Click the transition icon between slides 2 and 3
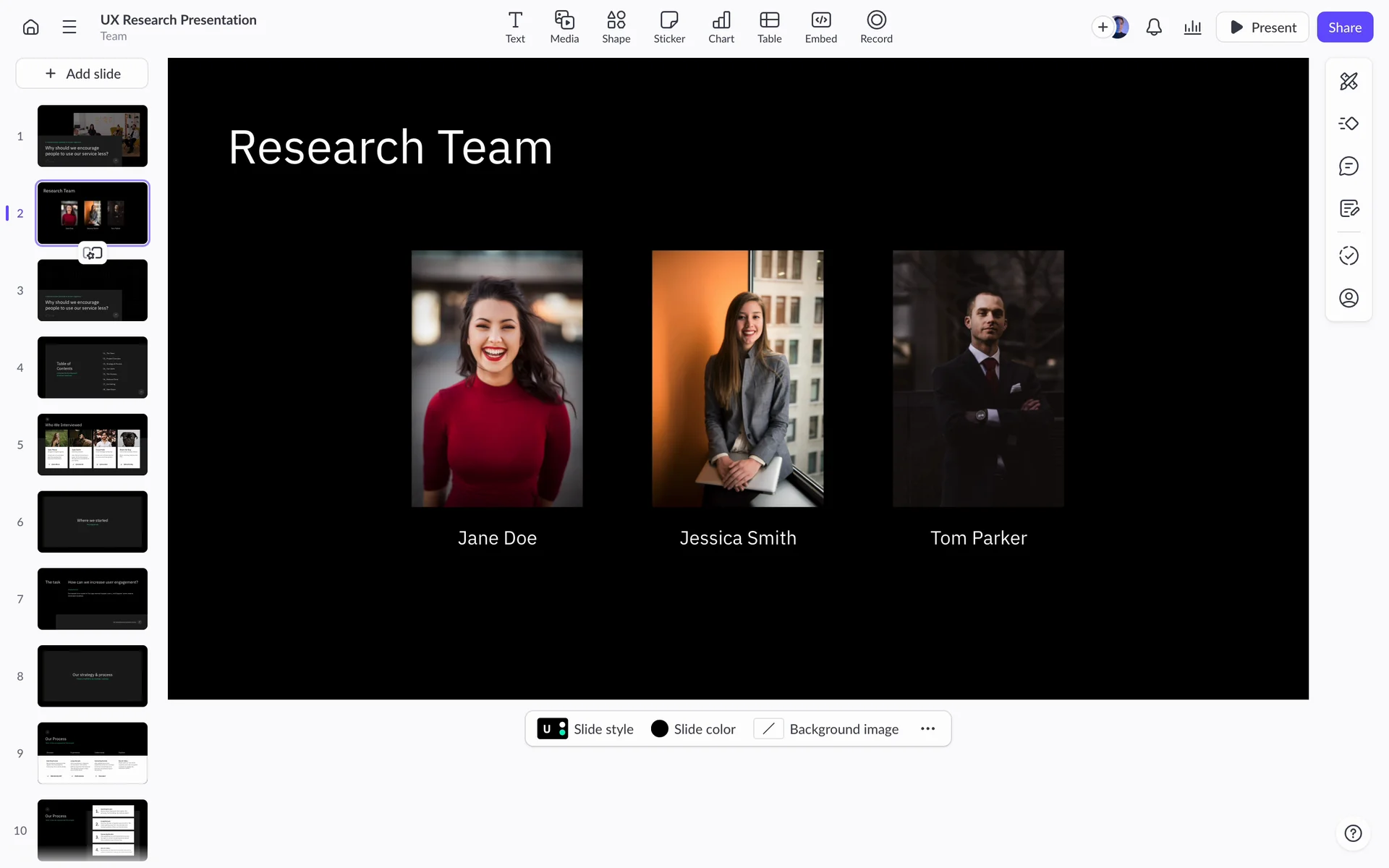 93,253
